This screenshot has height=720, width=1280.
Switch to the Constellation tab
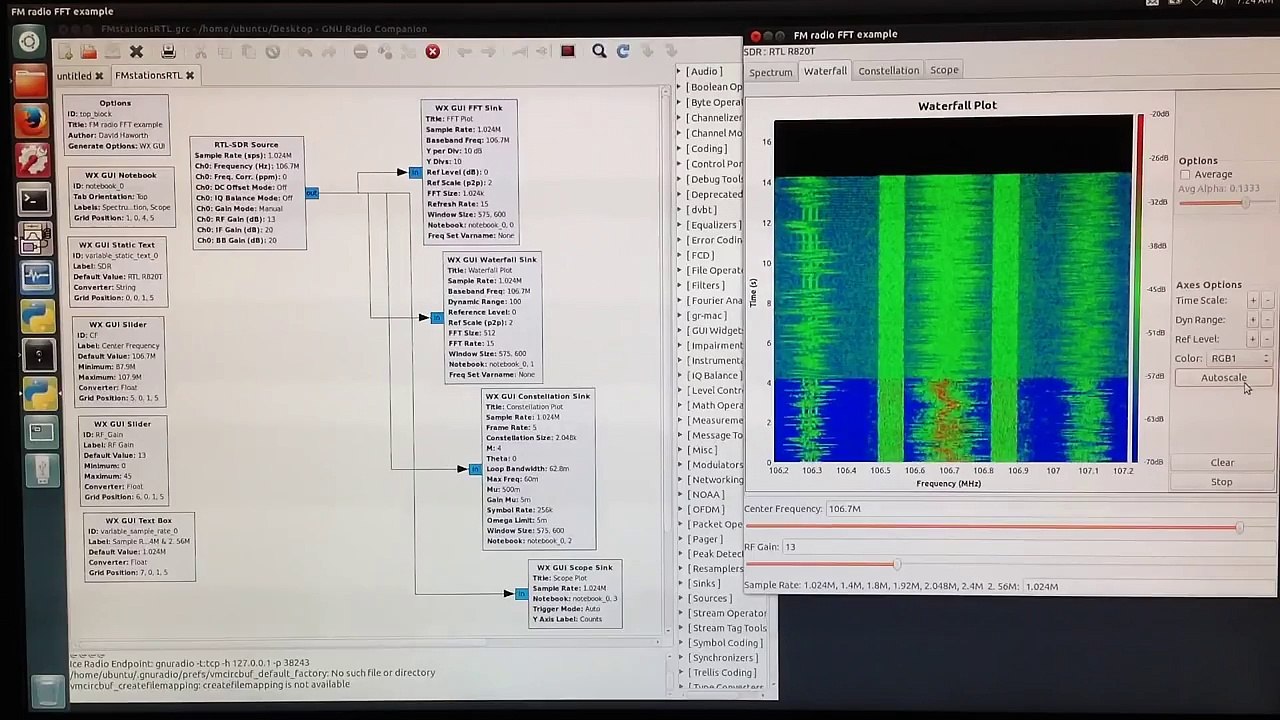pyautogui.click(x=888, y=70)
